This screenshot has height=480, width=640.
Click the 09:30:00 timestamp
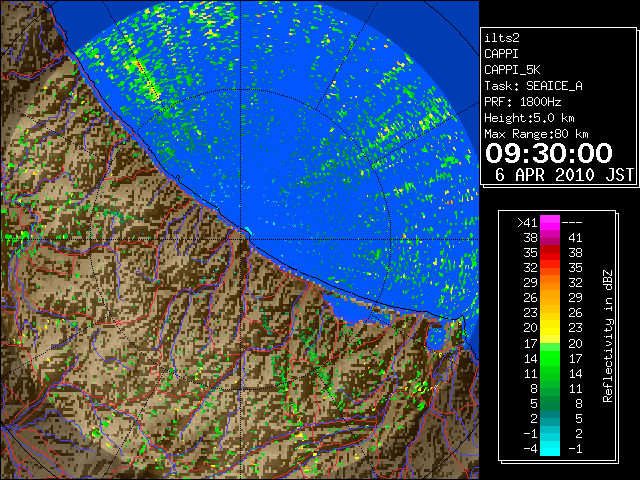[549, 153]
